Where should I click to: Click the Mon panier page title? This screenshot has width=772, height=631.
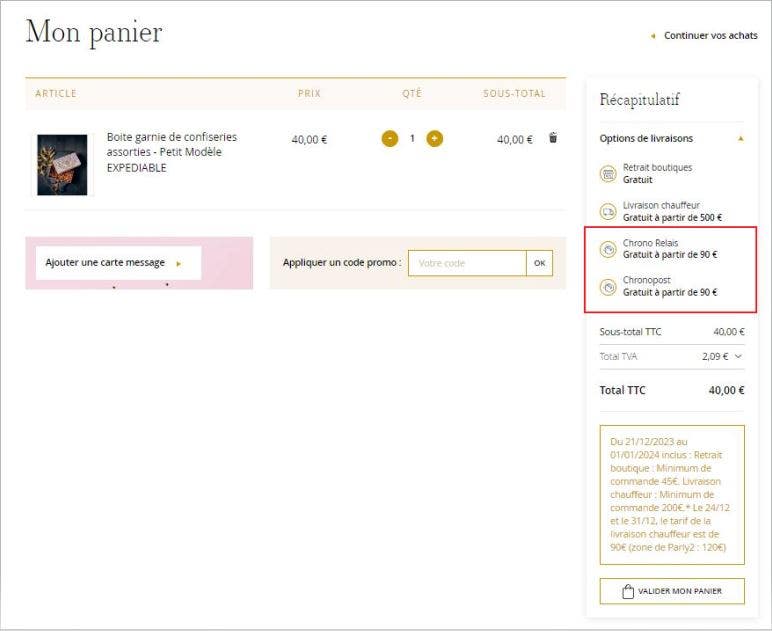pos(94,33)
